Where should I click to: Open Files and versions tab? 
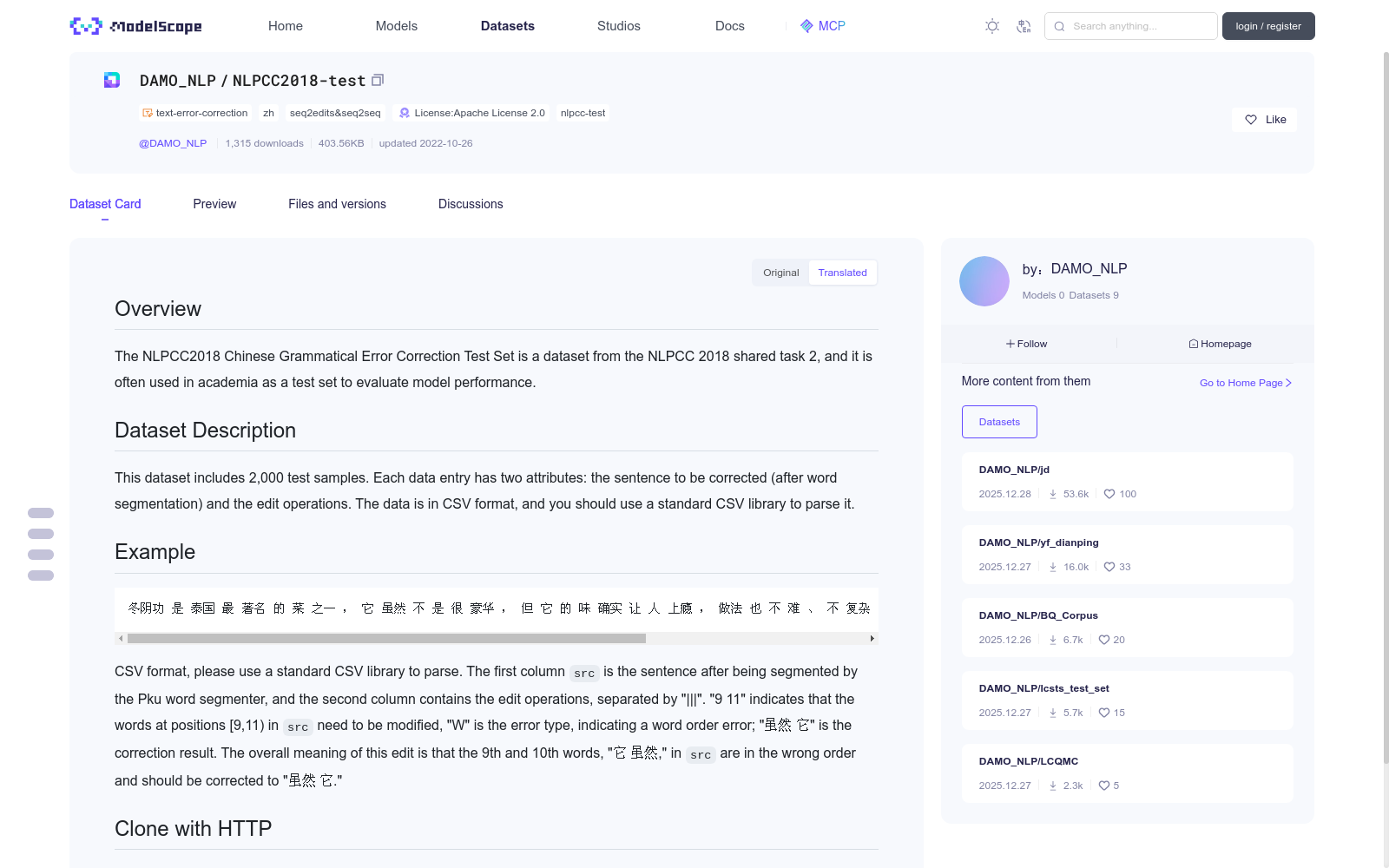click(x=337, y=204)
